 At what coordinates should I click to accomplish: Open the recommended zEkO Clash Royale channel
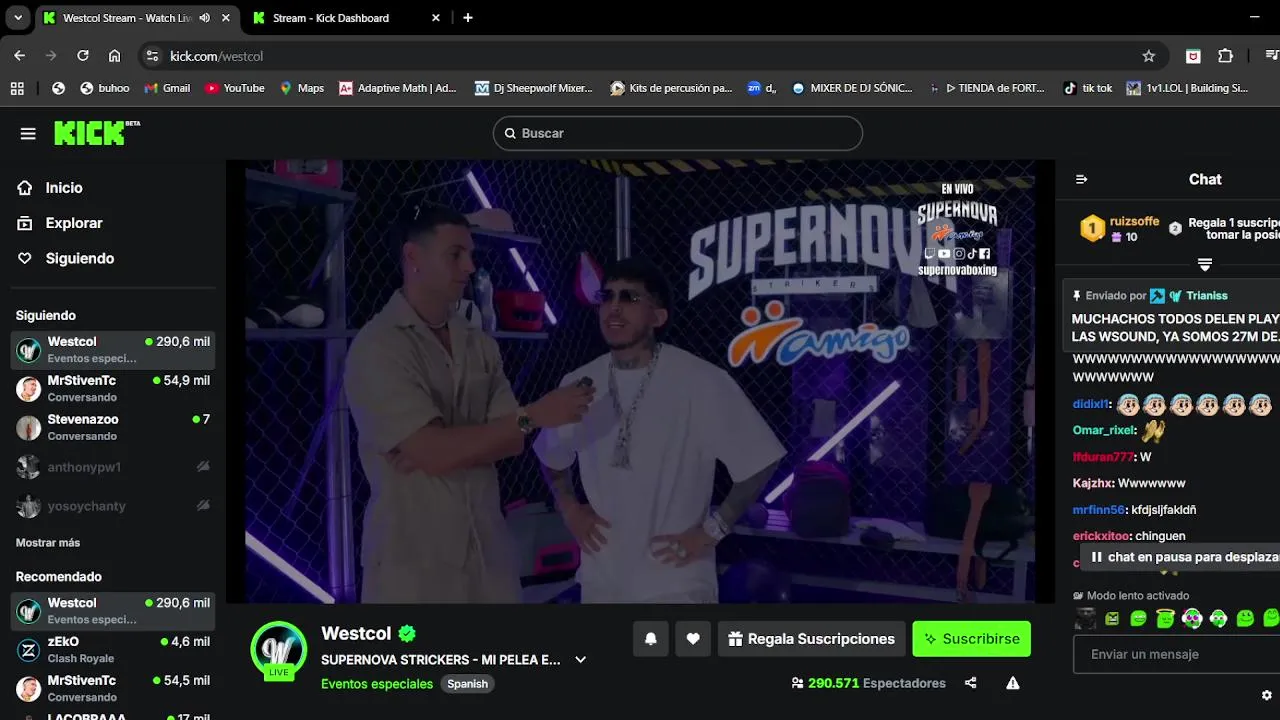[x=113, y=649]
